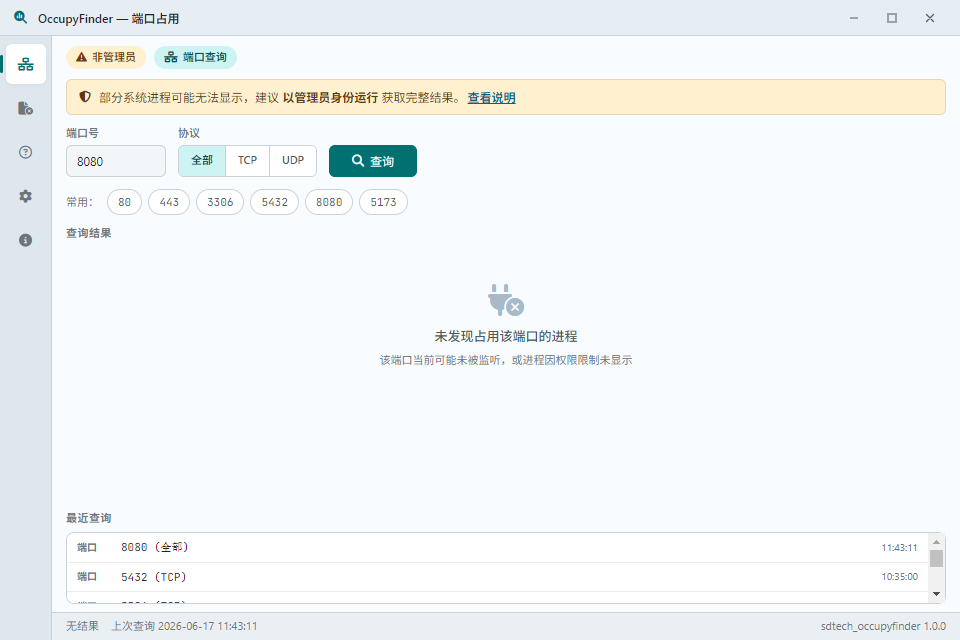The image size is (960, 640).
Task: Select the TCP protocol option
Action: (x=247, y=160)
